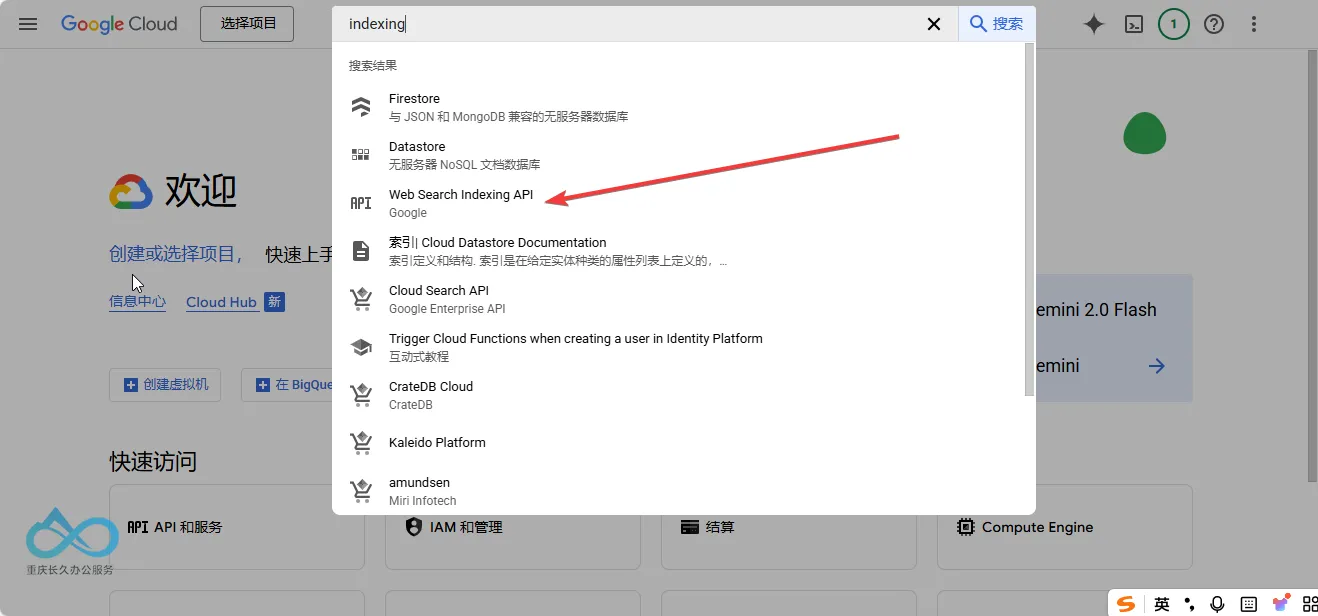Open the Cloud Hub link

221,302
